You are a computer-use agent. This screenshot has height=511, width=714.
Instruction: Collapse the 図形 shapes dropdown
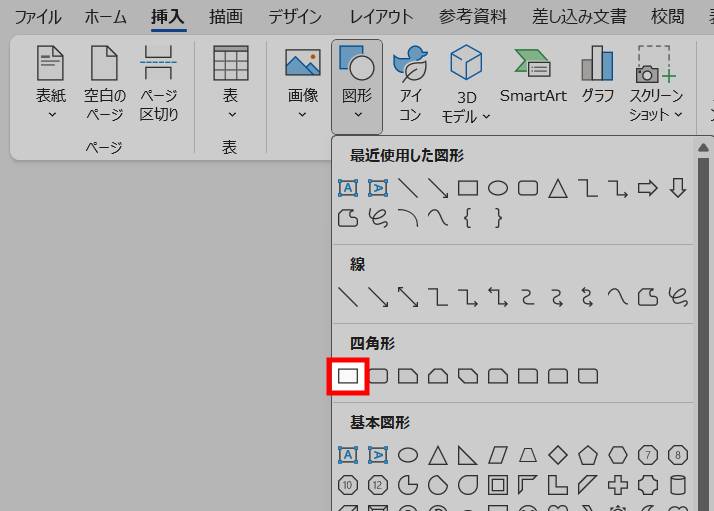coord(357,87)
